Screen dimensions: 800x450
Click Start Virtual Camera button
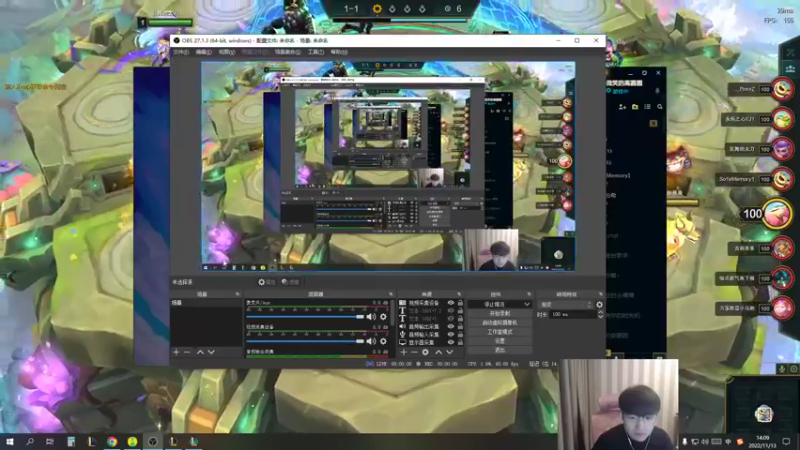[x=500, y=322]
